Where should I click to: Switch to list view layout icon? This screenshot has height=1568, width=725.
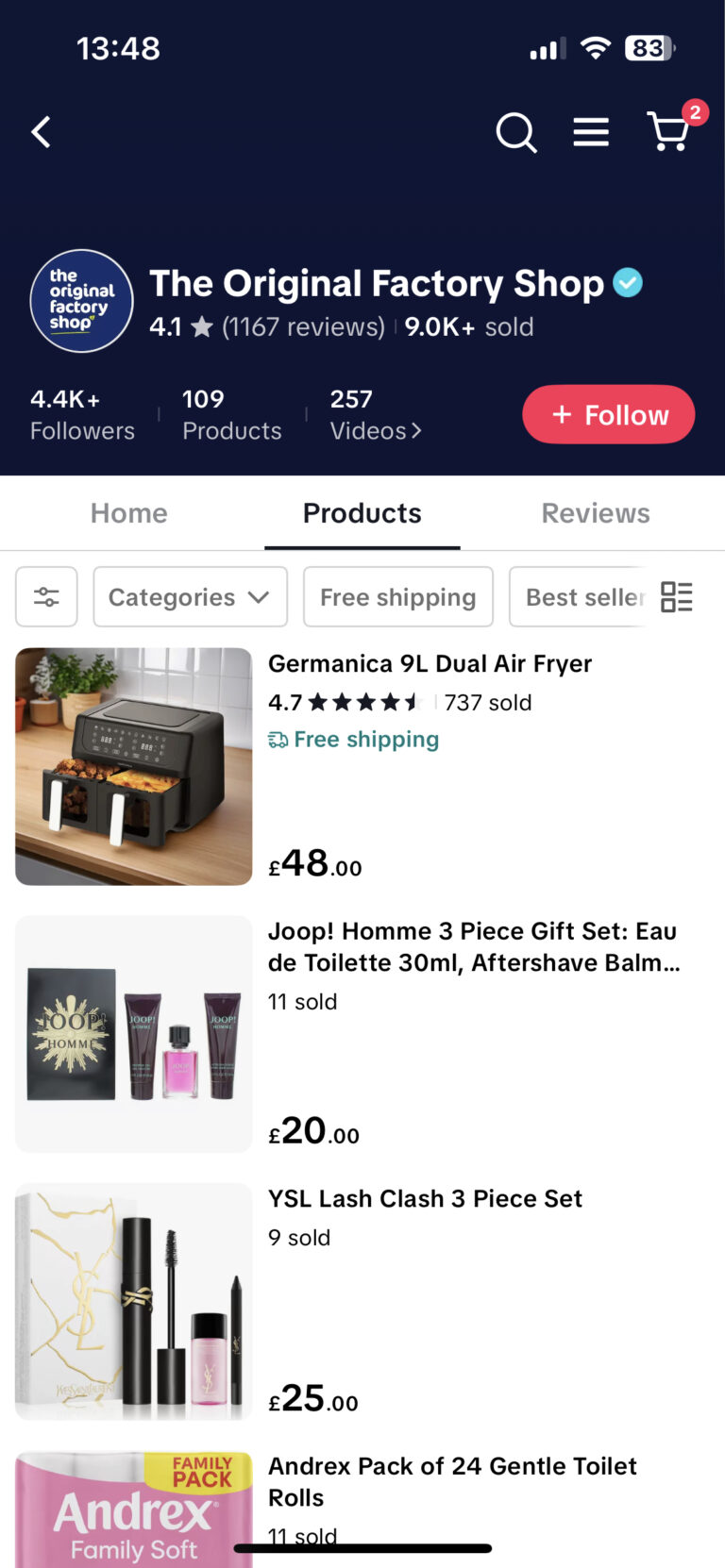pos(676,597)
